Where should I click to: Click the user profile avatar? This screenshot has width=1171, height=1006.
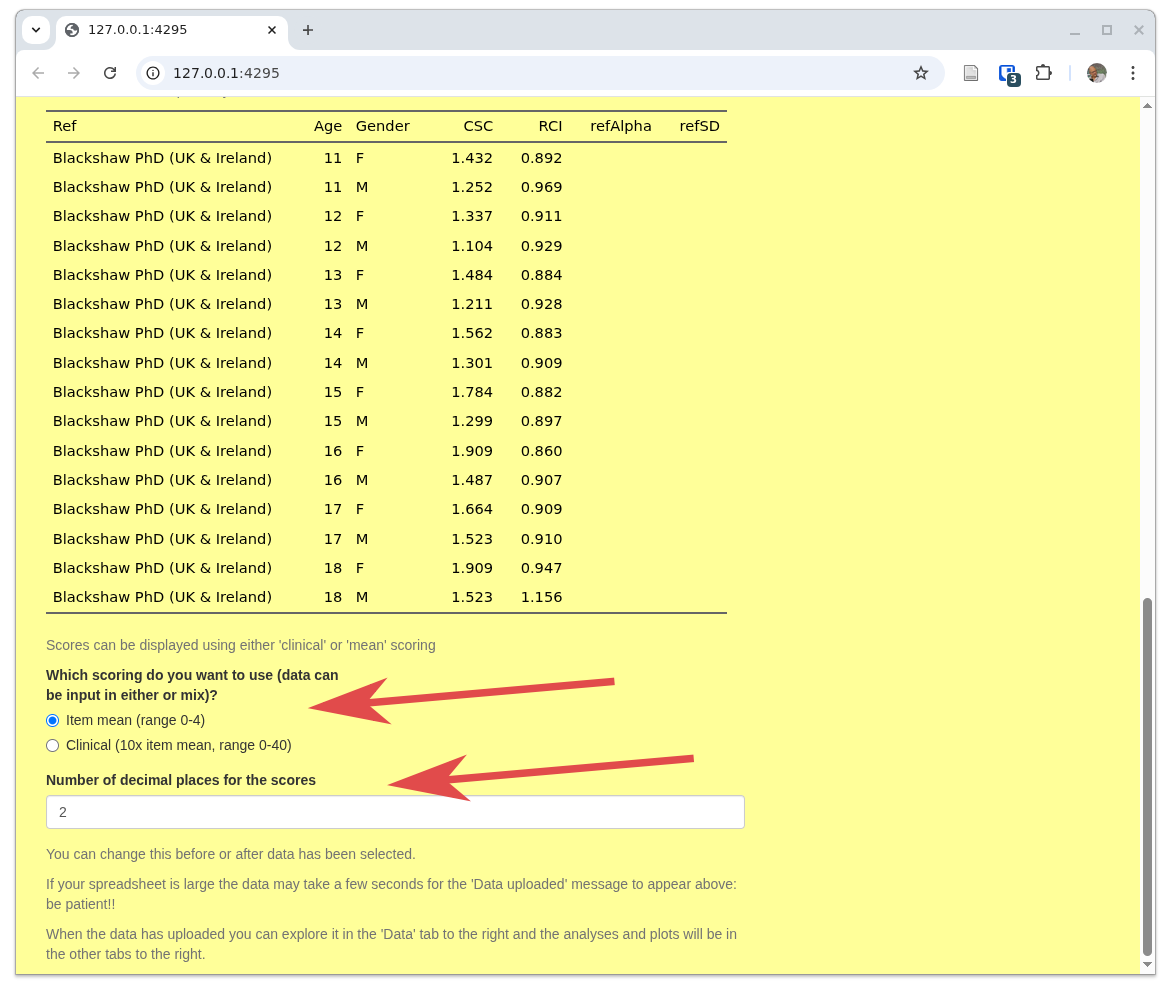pos(1096,73)
